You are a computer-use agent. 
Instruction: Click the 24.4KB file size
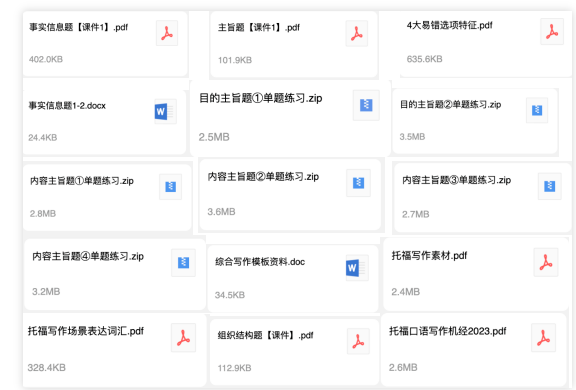43,138
